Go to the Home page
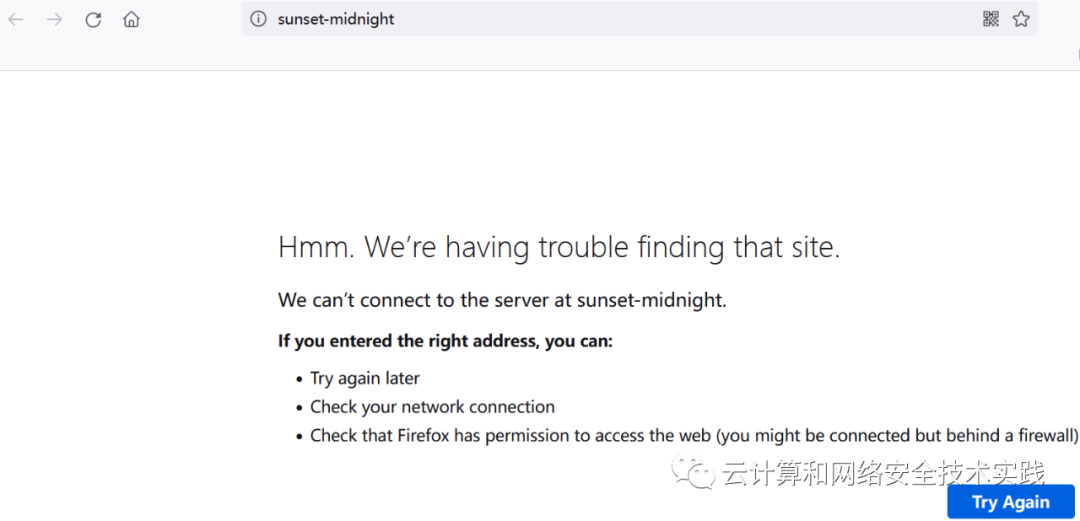This screenshot has height=521, width=1080. 131,19
